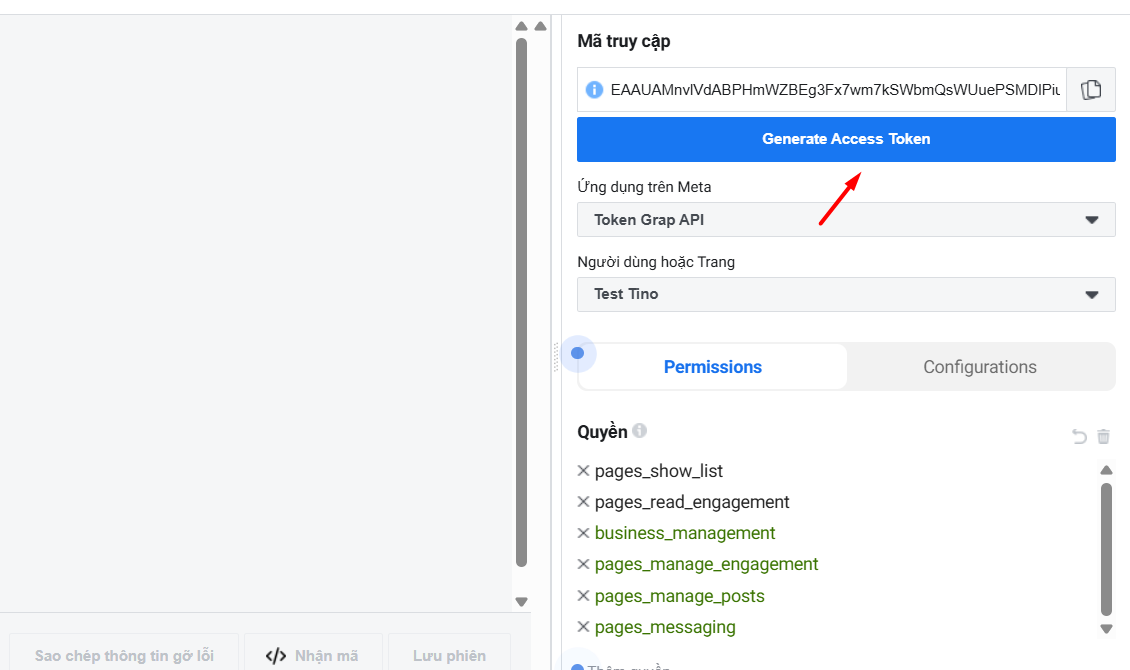Click Generate Access Token button
1130x670 pixels.
pos(846,139)
